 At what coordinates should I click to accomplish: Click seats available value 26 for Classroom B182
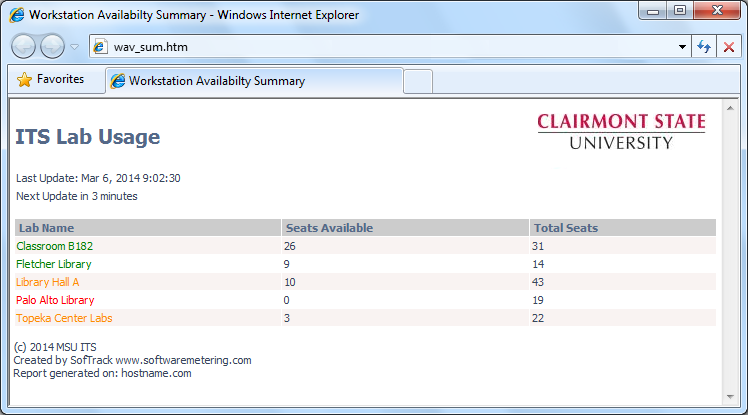click(290, 246)
